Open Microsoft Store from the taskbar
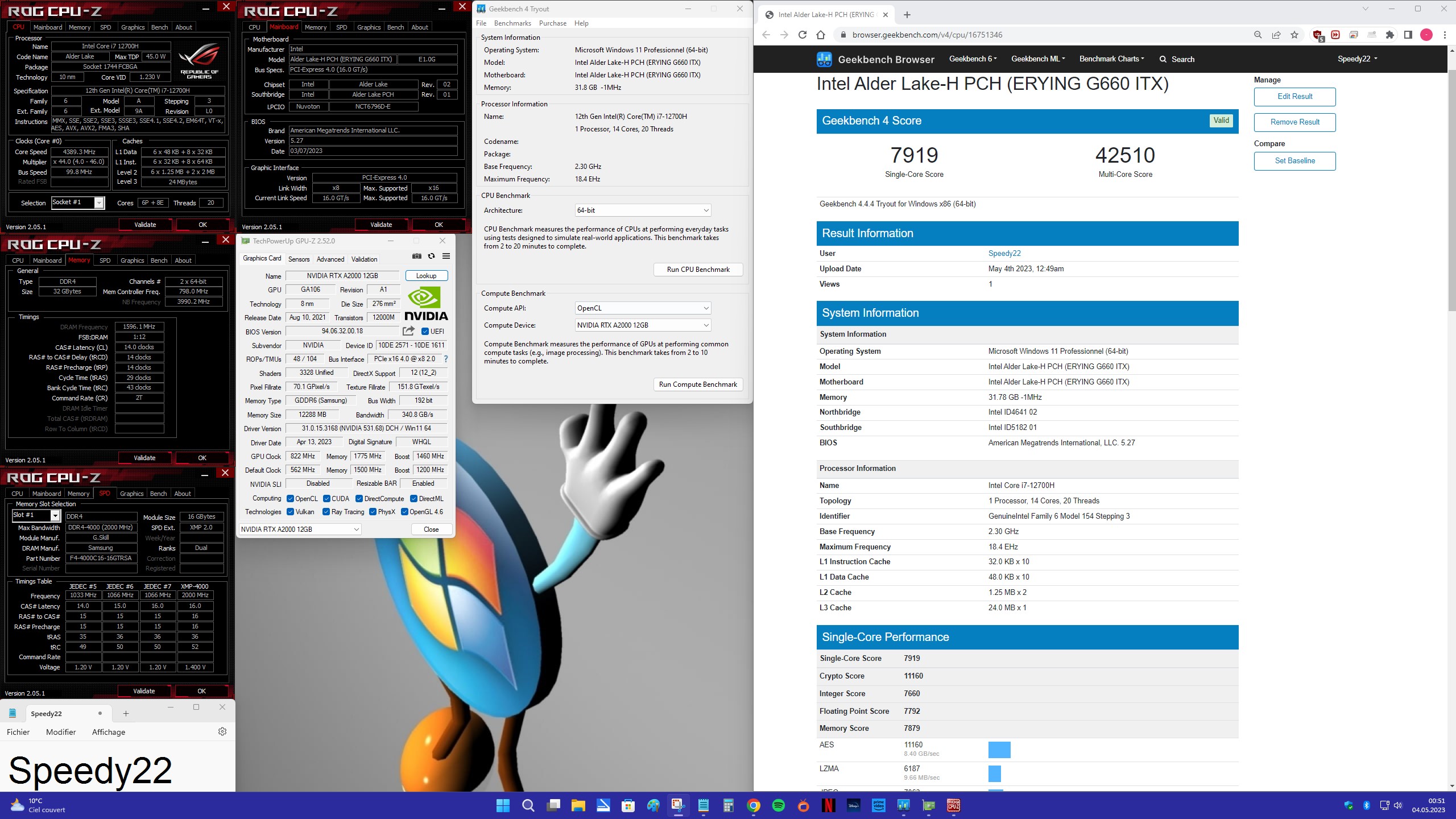The width and height of the screenshot is (1456, 819). pos(628,805)
